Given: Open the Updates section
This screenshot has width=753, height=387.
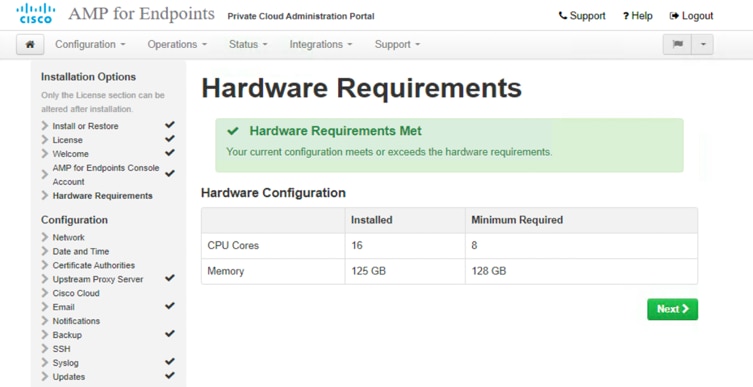Looking at the screenshot, I should tap(69, 377).
